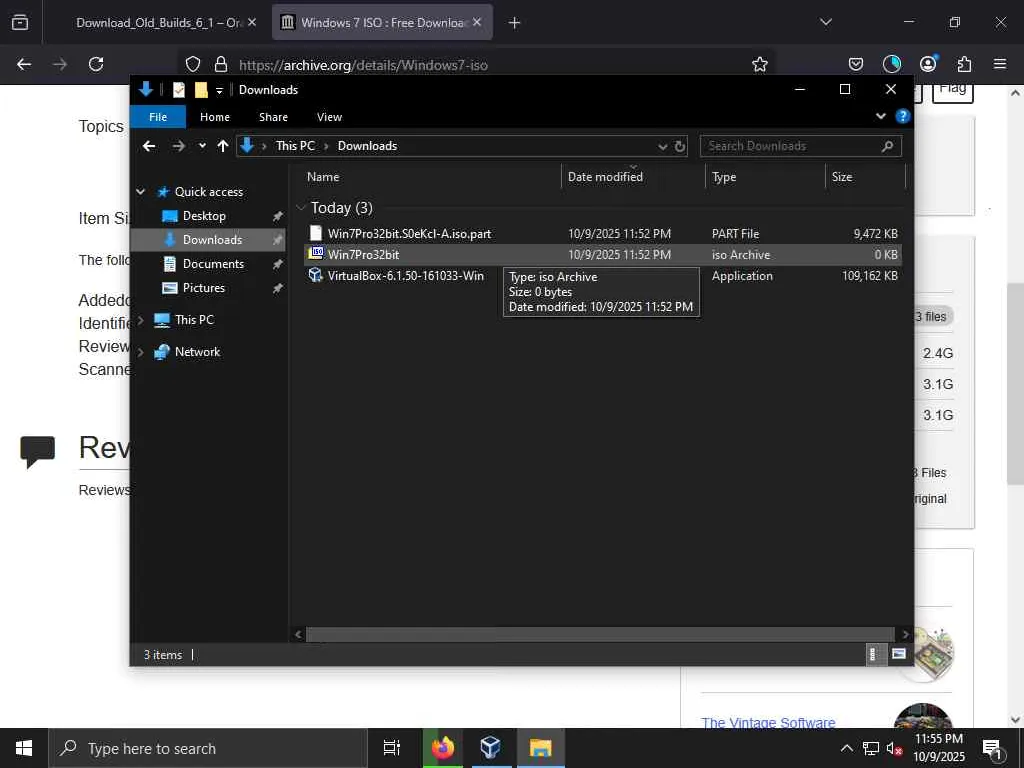Switch to Download_Old_Builds_6_1 tab
1024x768 pixels.
click(x=158, y=22)
